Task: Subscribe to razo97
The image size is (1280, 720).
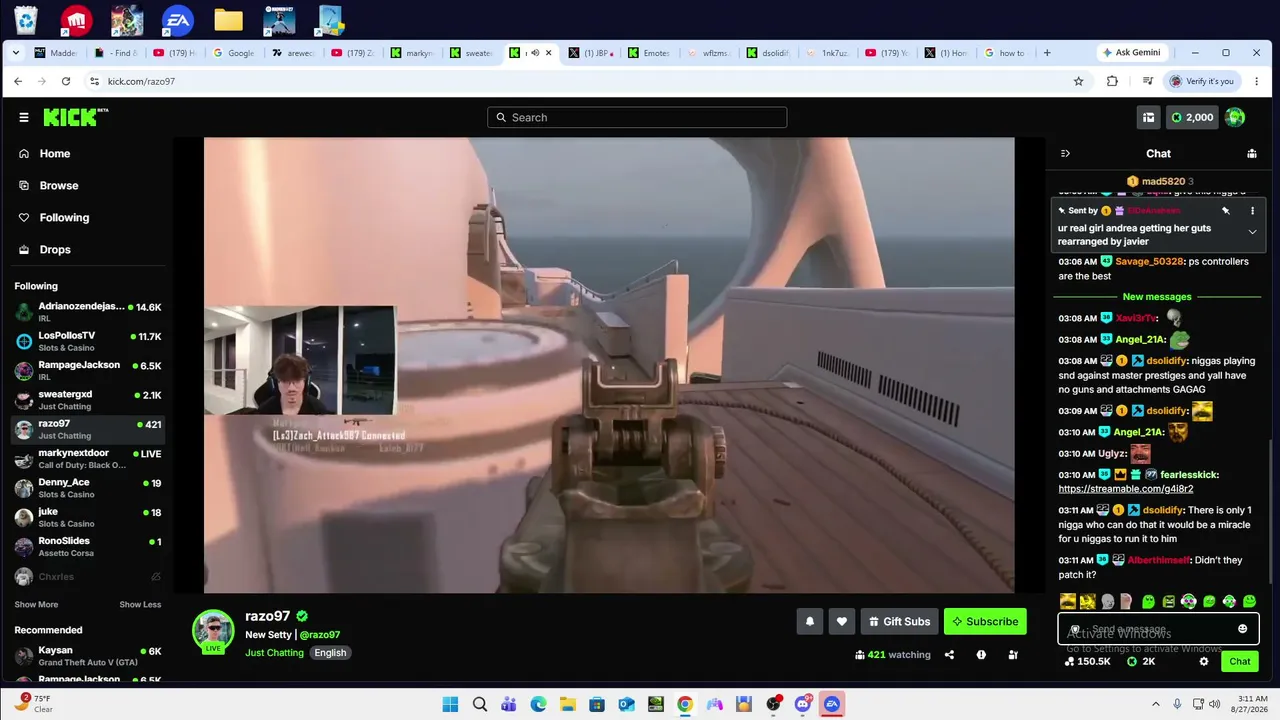Action: tap(985, 621)
